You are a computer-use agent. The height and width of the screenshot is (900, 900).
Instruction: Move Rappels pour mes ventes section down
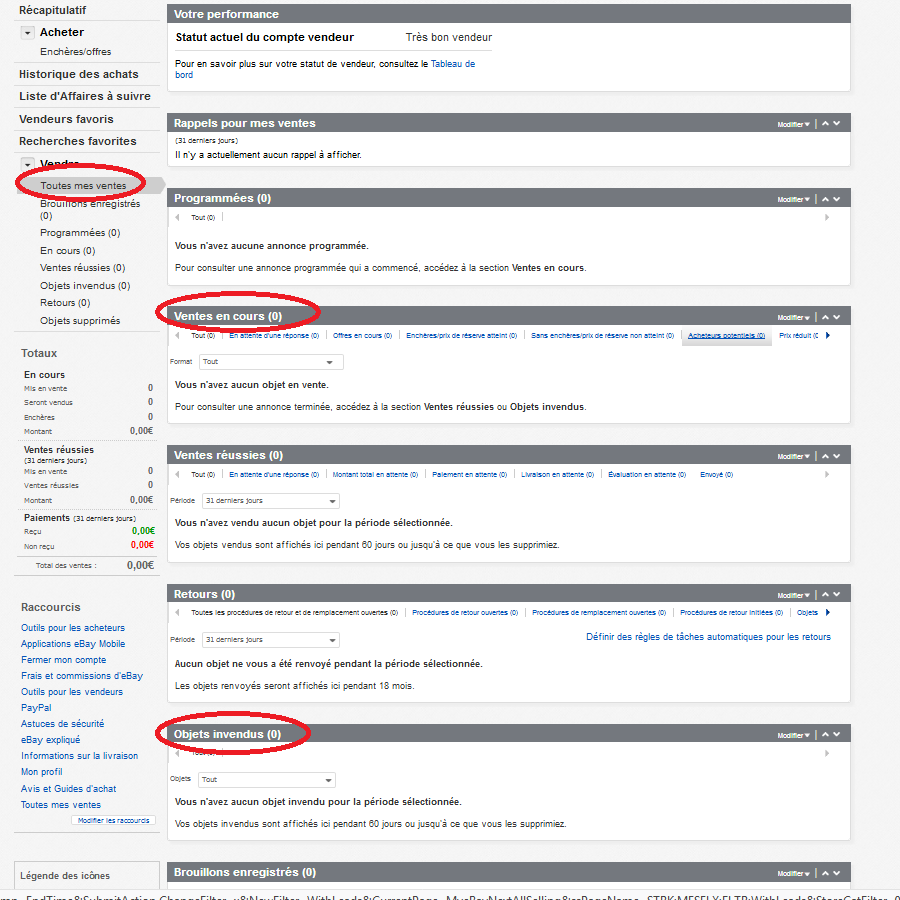click(837, 124)
